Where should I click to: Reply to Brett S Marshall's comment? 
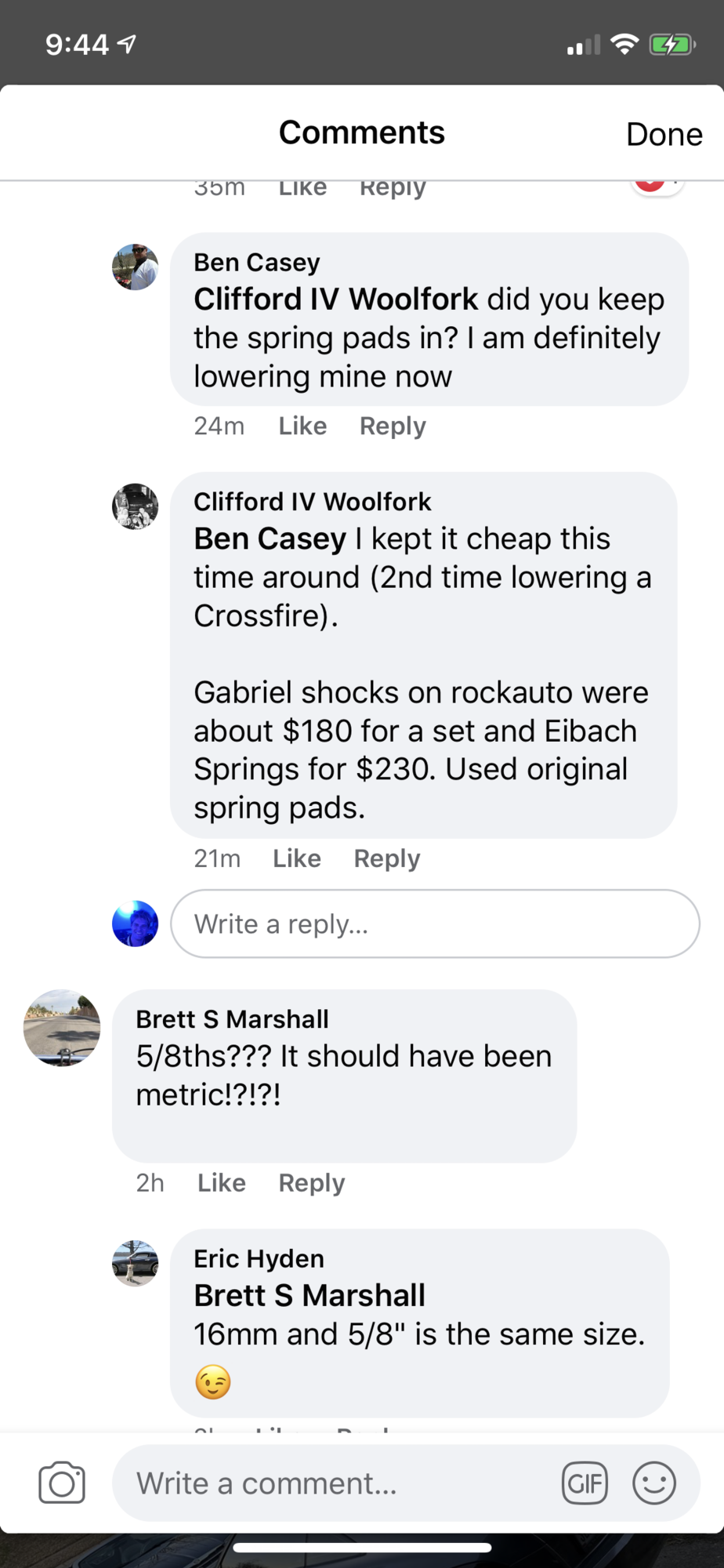coord(312,1182)
